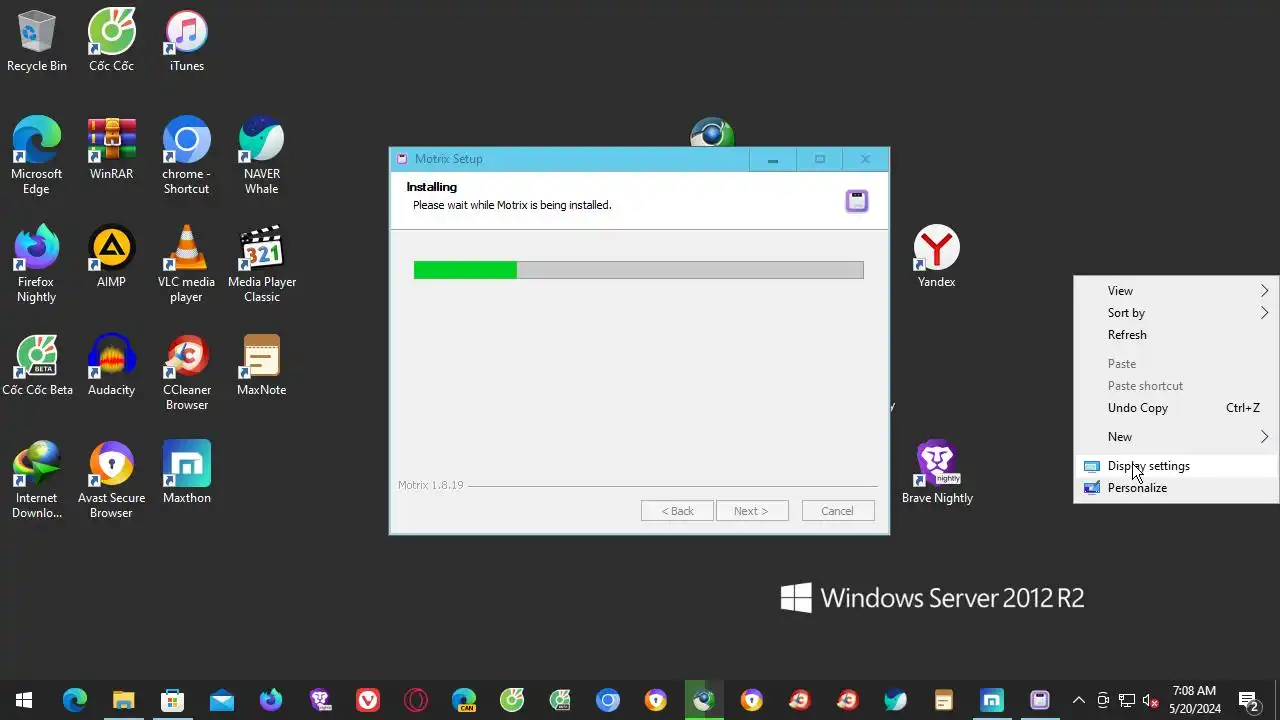This screenshot has height=720, width=1280.
Task: Expand the Sort by submenu
Action: (x=1176, y=313)
